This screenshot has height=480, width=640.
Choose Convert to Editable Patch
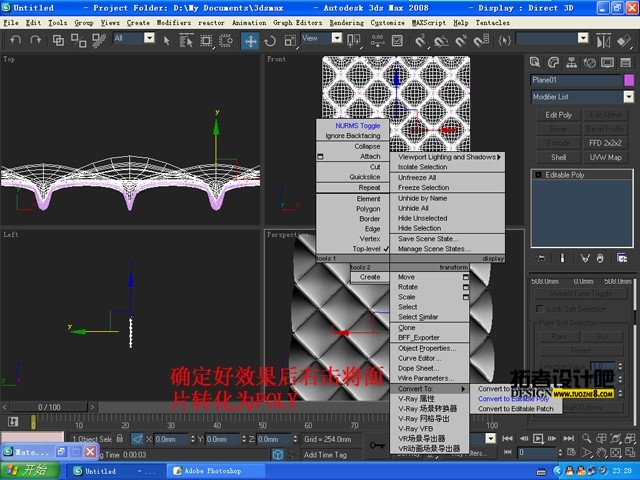[516, 409]
